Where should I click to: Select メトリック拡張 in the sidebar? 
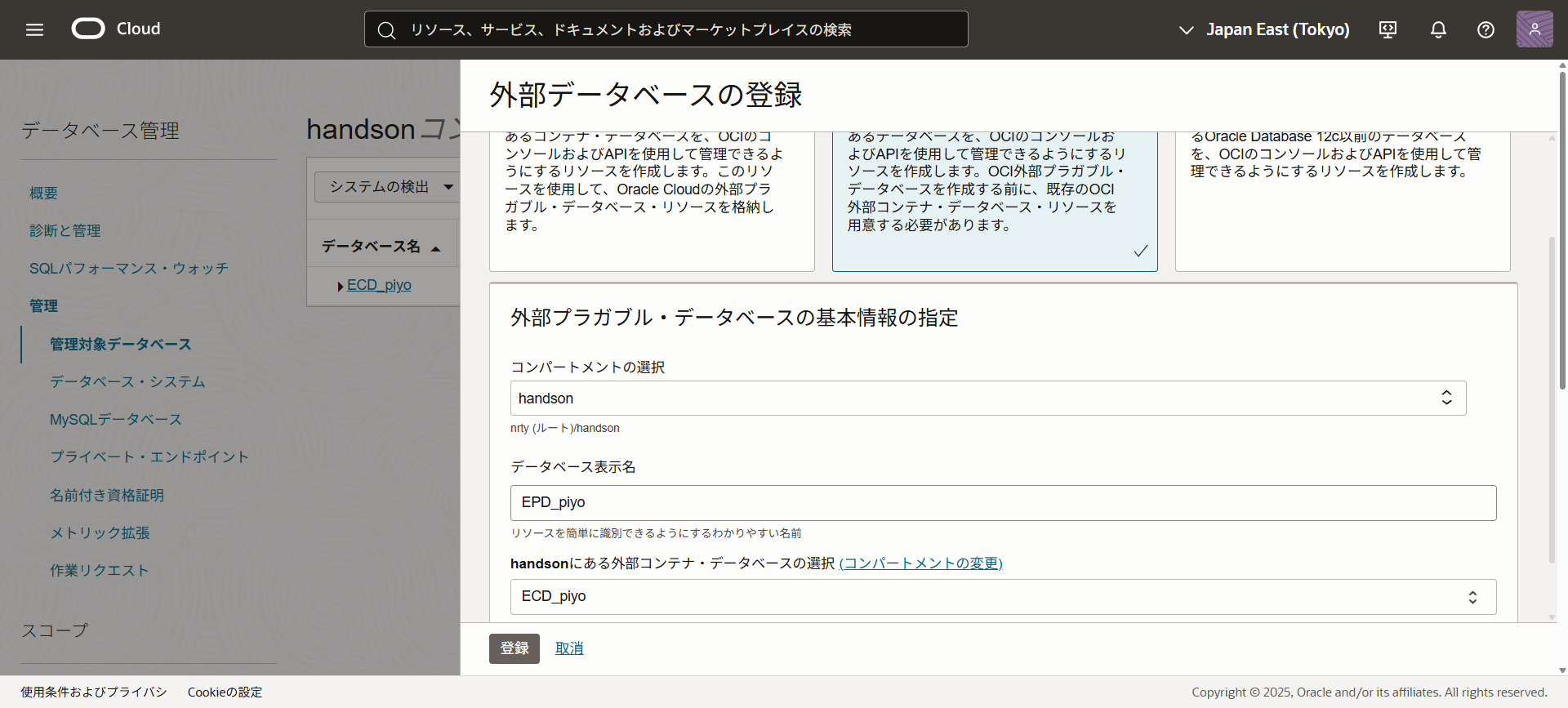tap(100, 532)
